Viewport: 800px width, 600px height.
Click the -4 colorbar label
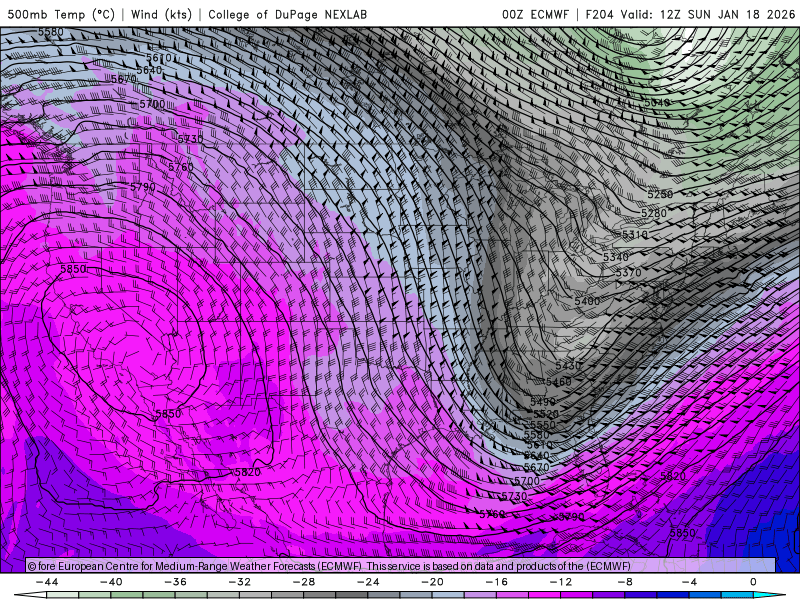[x=690, y=582]
